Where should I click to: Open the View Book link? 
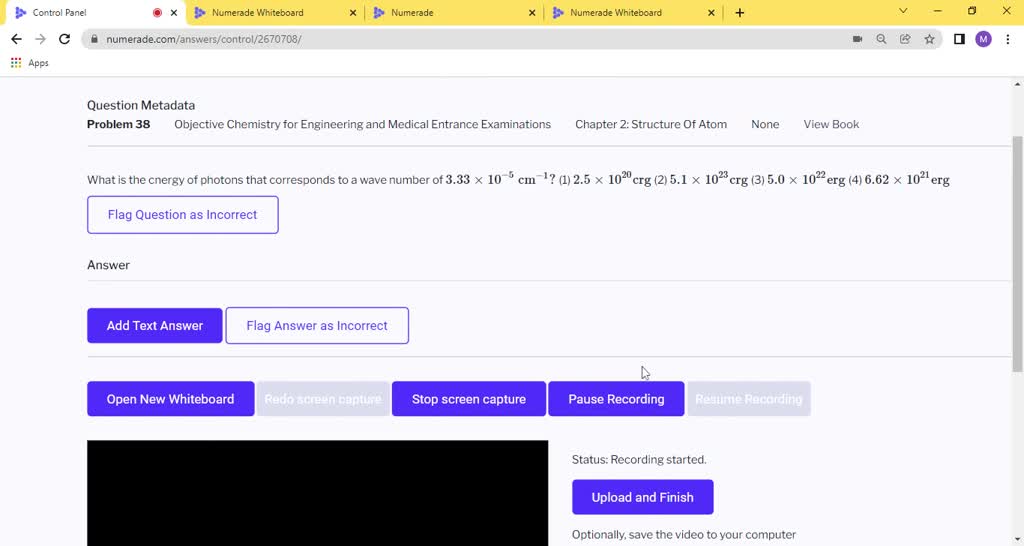831,125
